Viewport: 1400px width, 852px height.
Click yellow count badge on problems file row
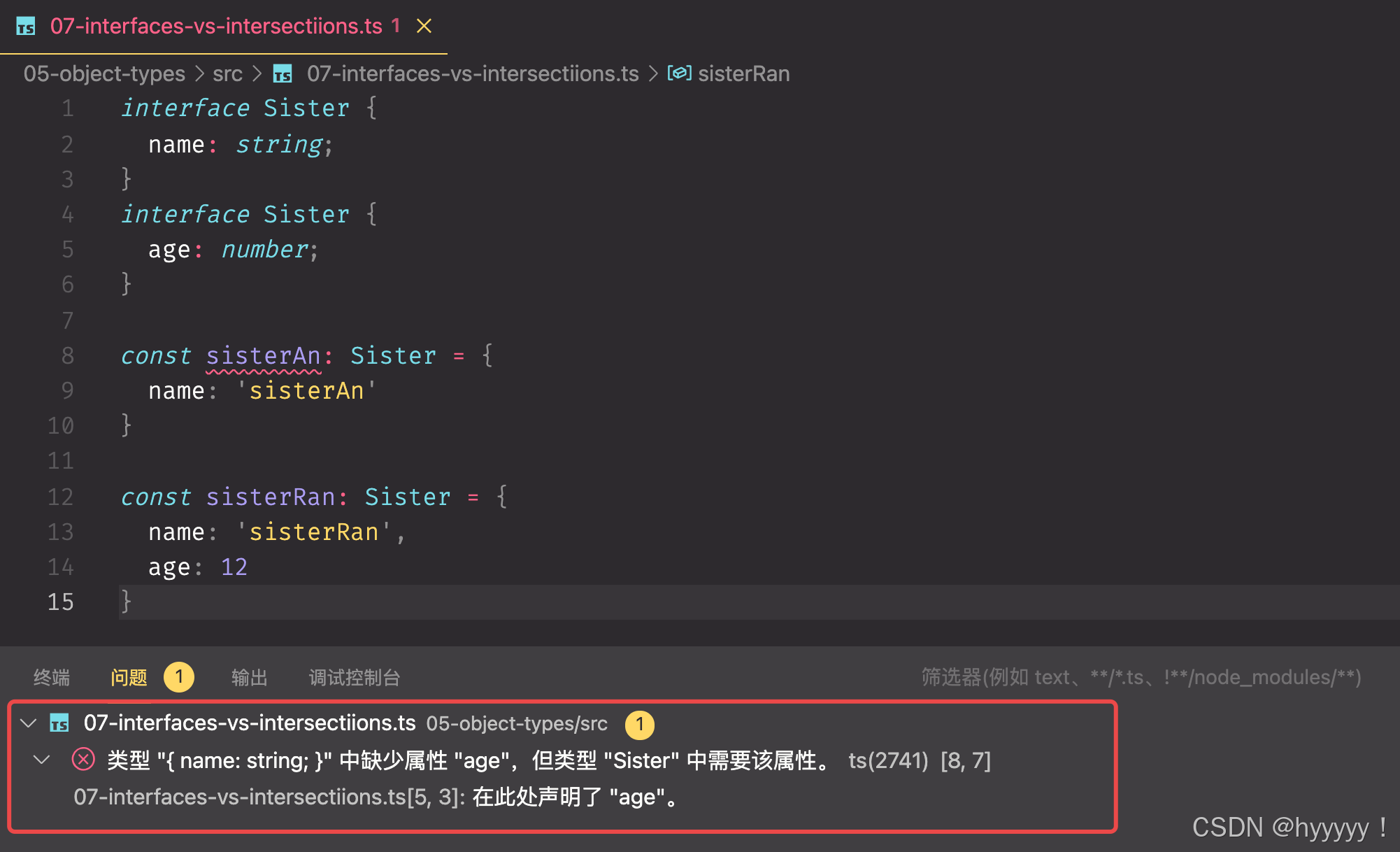[x=639, y=724]
